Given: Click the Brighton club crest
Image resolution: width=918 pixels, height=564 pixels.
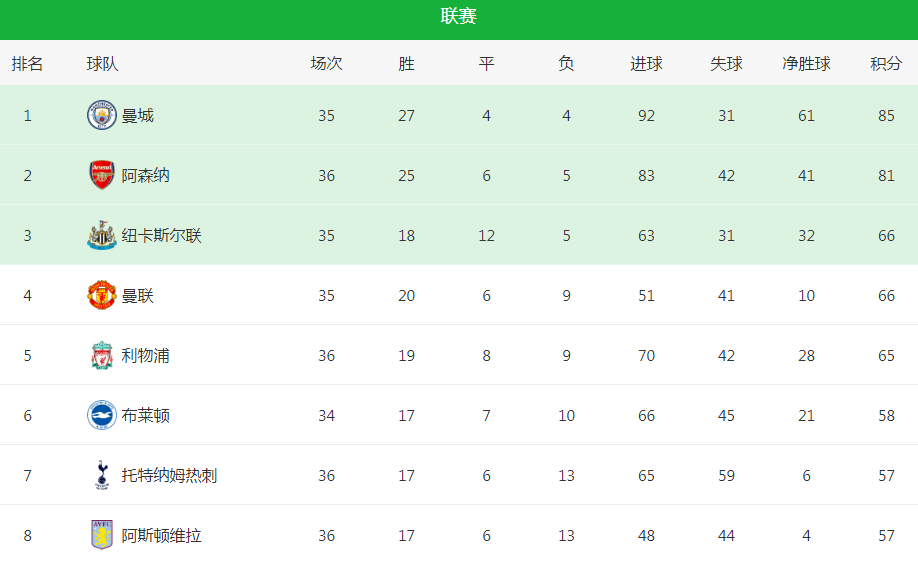Looking at the screenshot, I should (102, 415).
